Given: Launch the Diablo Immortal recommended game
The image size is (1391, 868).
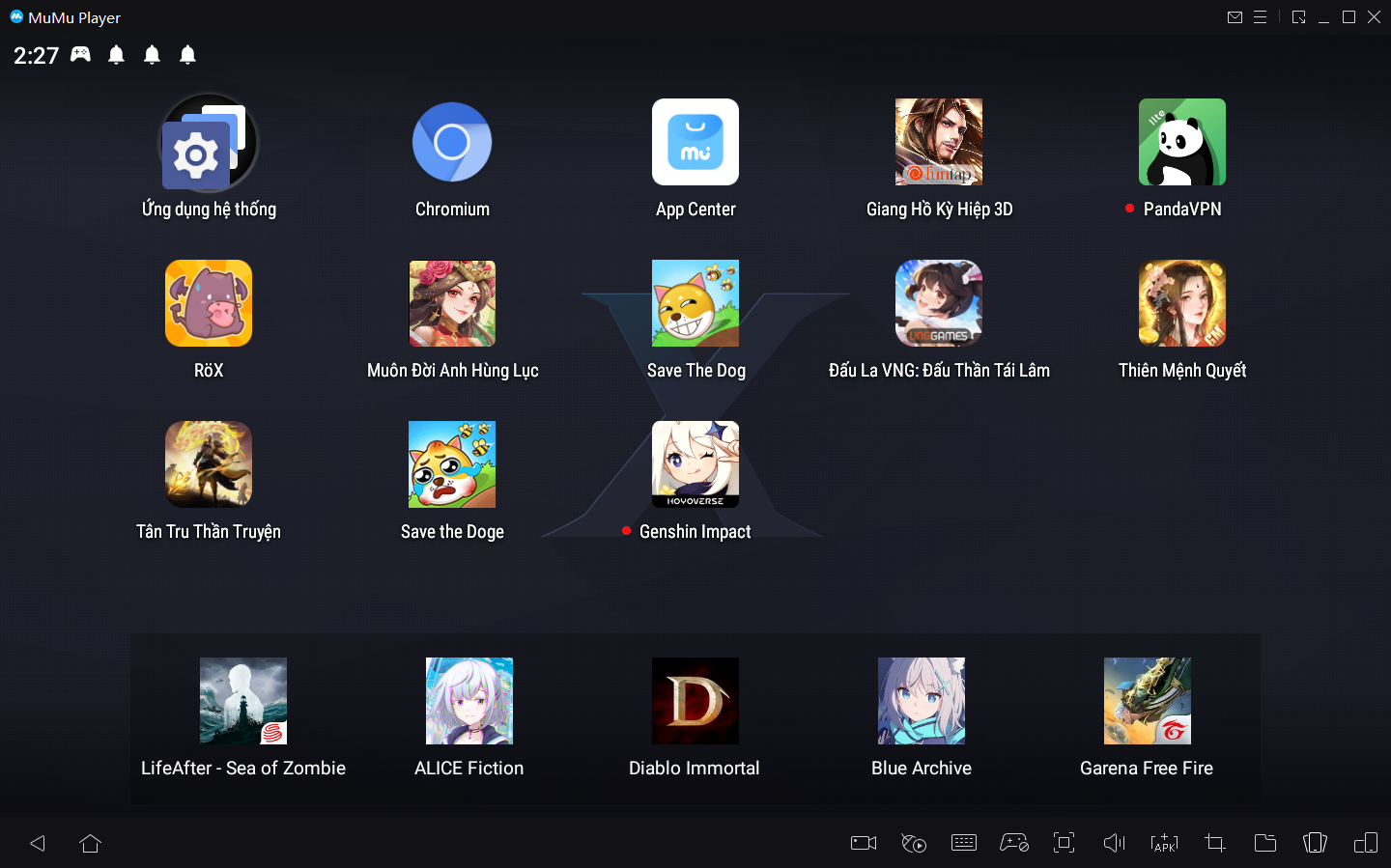Looking at the screenshot, I should click(x=695, y=701).
